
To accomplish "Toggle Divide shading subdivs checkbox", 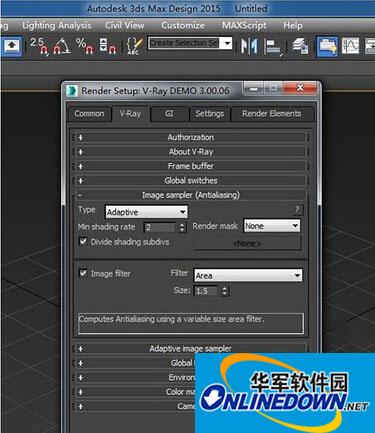I will click(x=83, y=241).
